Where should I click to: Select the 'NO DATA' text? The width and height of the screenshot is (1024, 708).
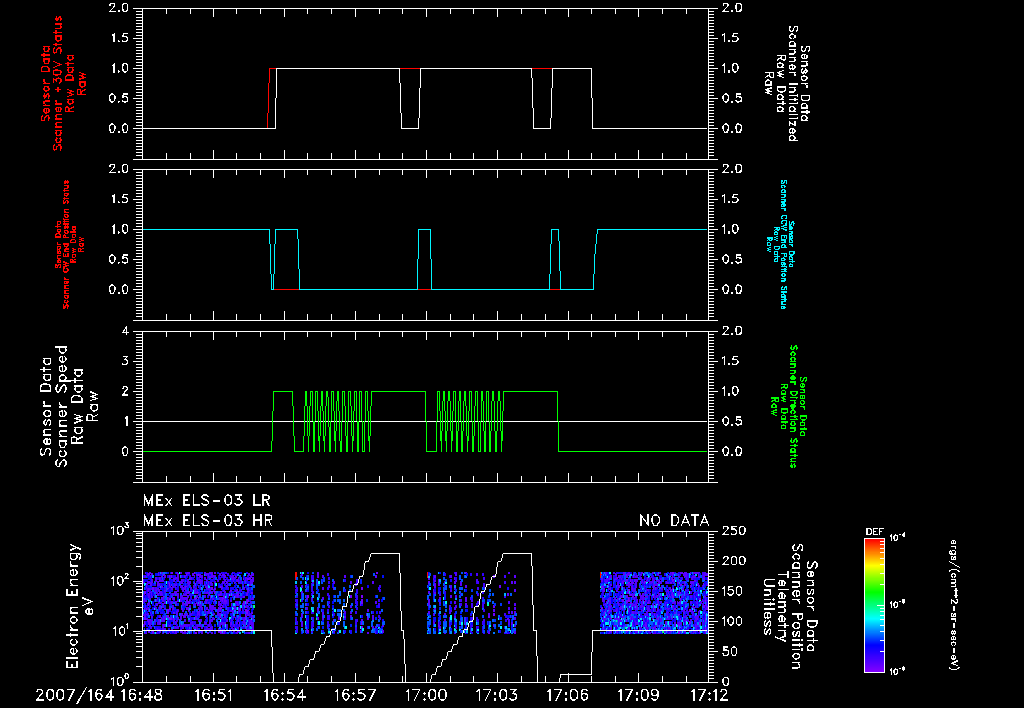tap(674, 521)
